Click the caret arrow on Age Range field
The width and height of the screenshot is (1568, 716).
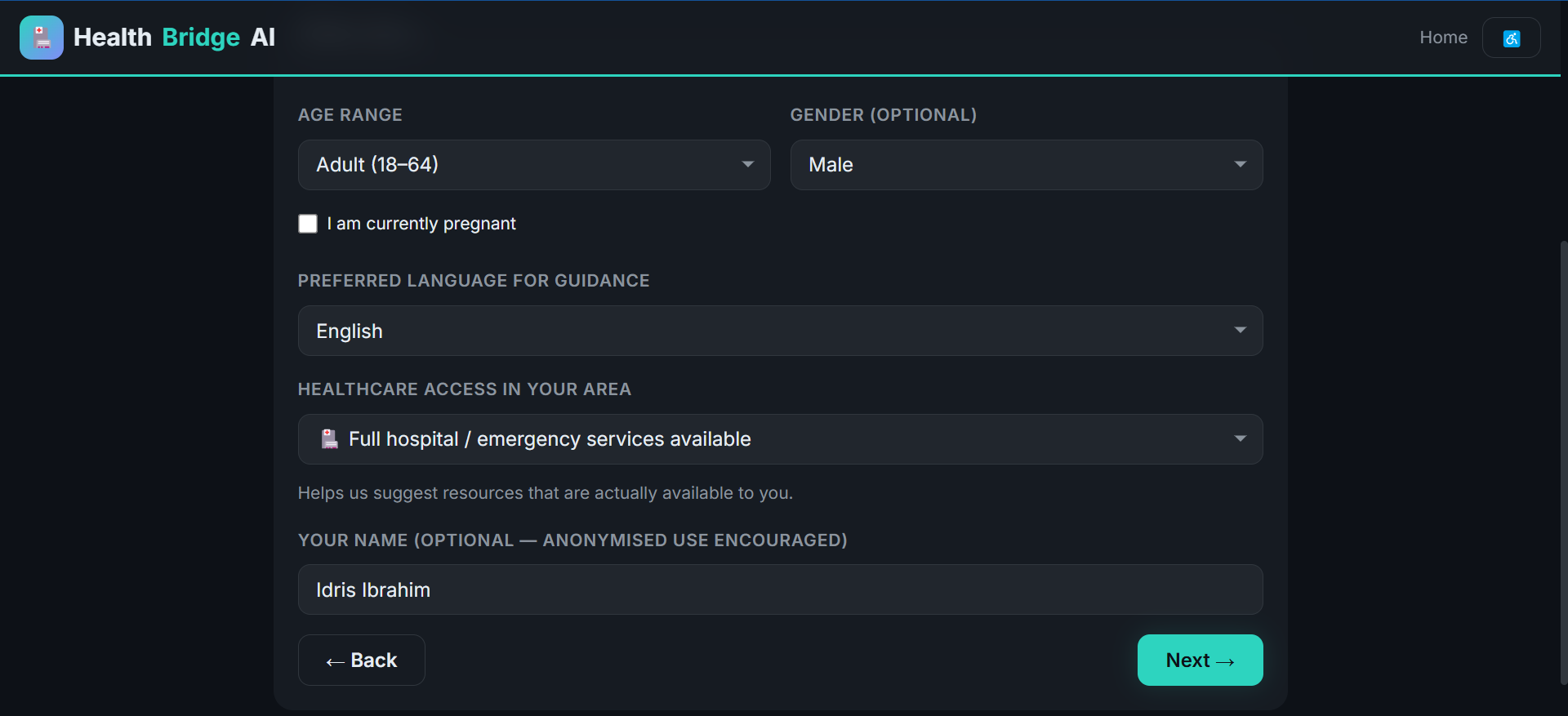coord(747,164)
